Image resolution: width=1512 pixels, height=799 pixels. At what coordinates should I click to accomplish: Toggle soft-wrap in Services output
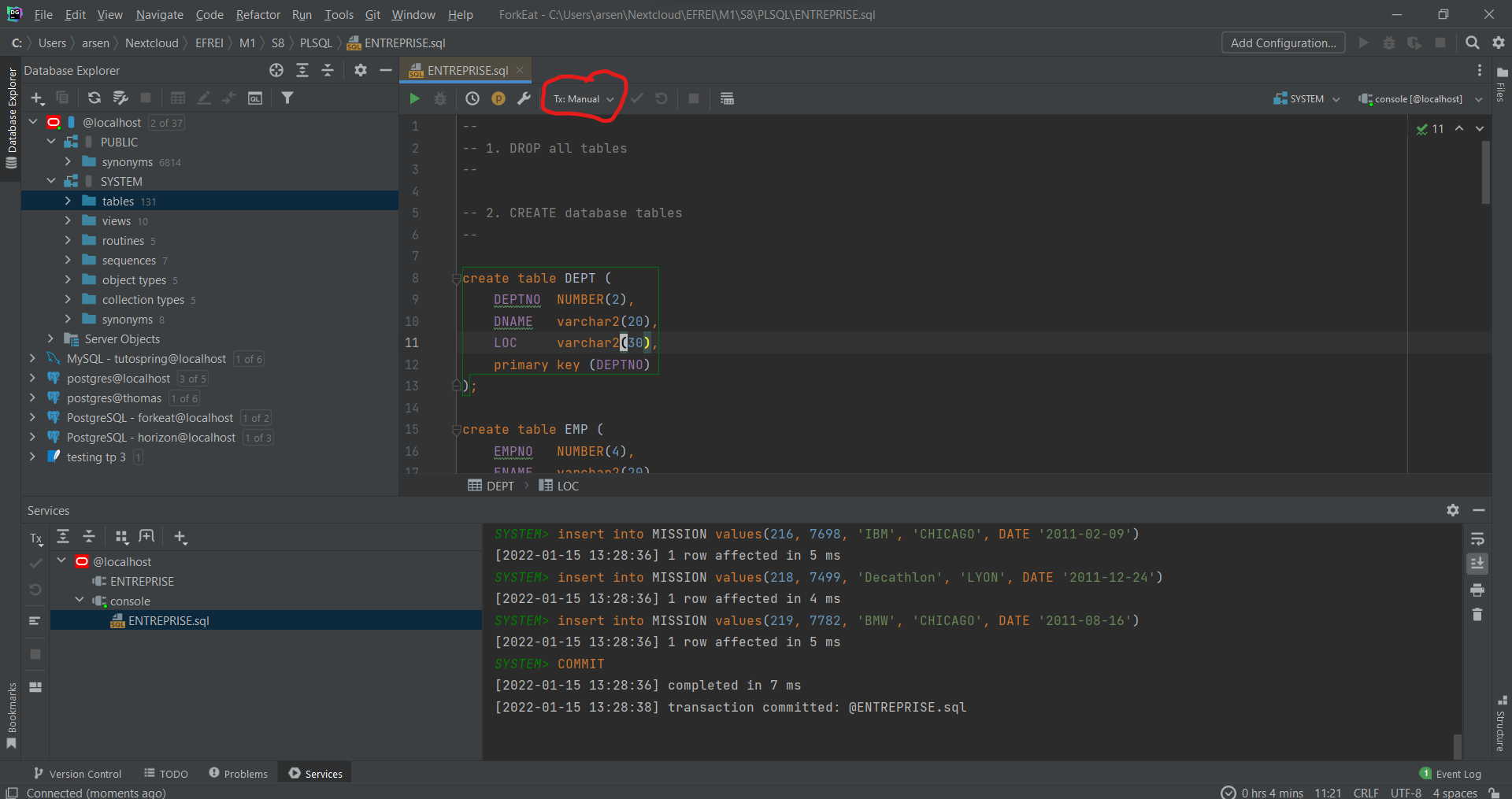tap(1477, 539)
